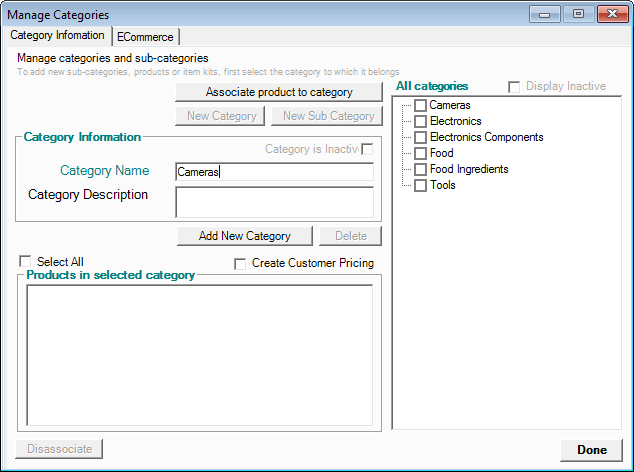Tick the Food Ingredients checkbox
This screenshot has width=634, height=472.
tap(420, 170)
